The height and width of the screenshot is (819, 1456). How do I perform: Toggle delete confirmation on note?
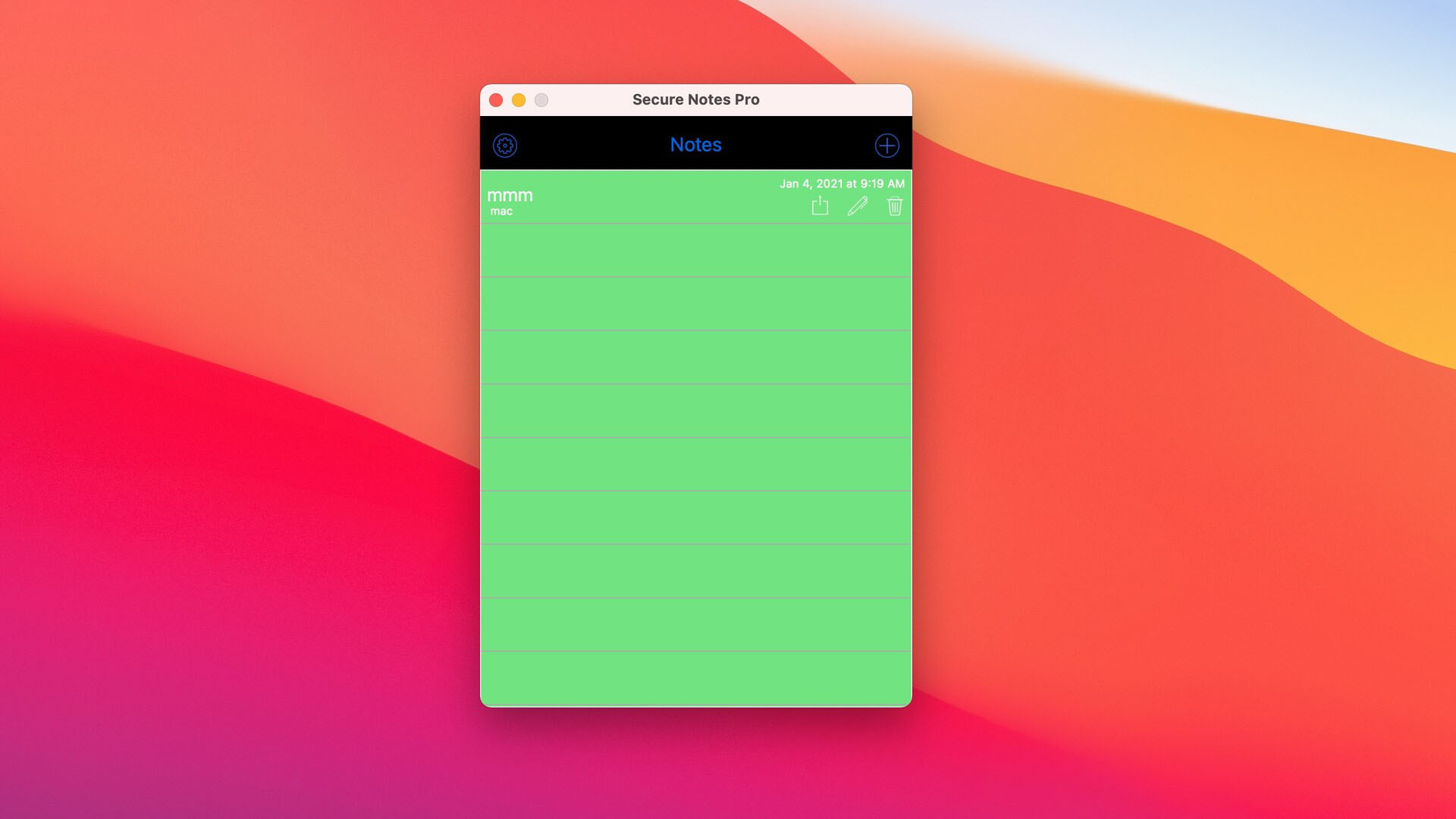[x=893, y=206]
